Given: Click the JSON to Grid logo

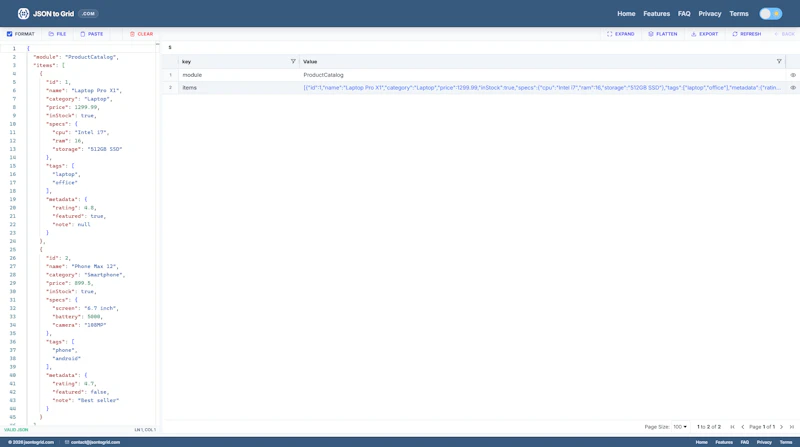Looking at the screenshot, I should pos(46,14).
